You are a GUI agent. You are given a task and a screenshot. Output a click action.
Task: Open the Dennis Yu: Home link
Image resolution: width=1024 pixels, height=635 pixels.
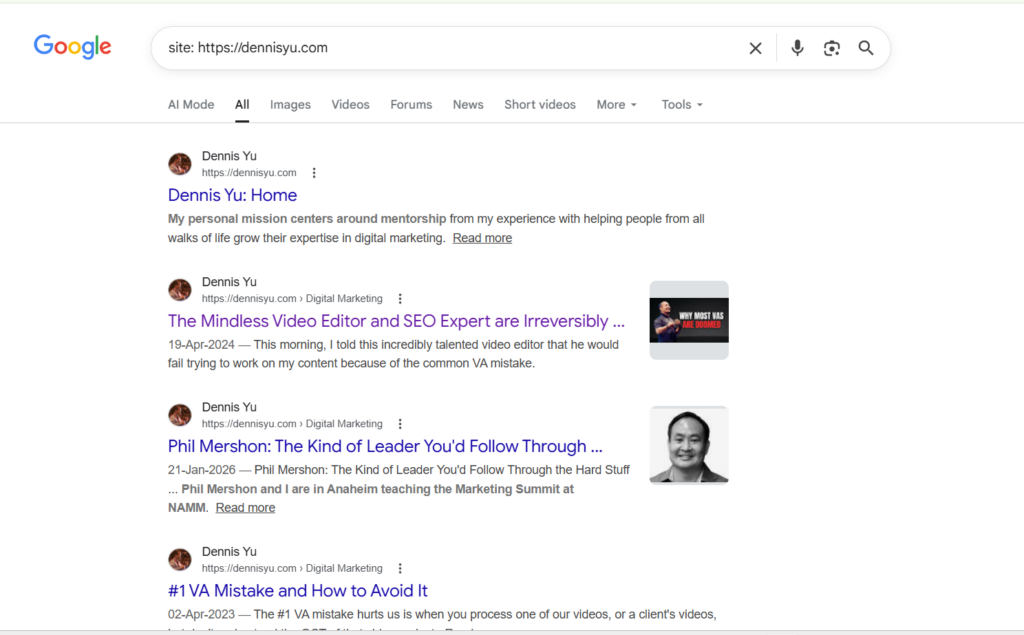point(232,195)
